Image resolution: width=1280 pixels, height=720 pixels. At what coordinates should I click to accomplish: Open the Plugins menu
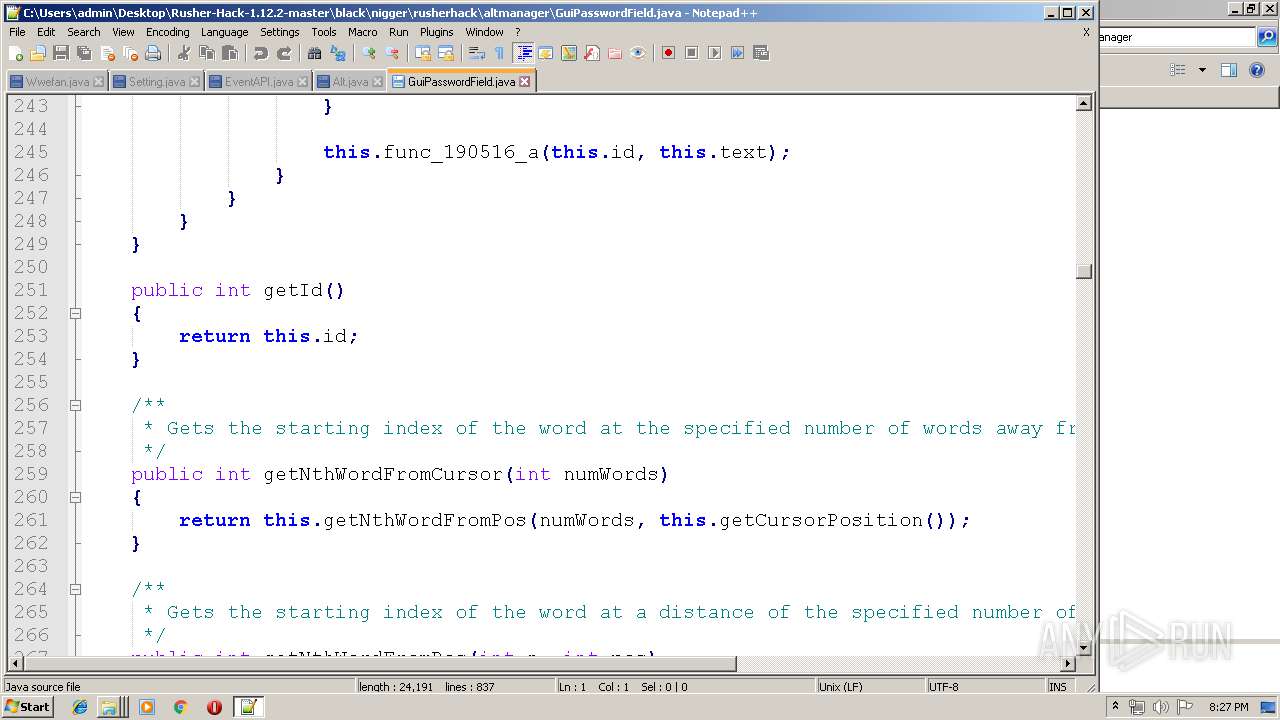(x=436, y=32)
